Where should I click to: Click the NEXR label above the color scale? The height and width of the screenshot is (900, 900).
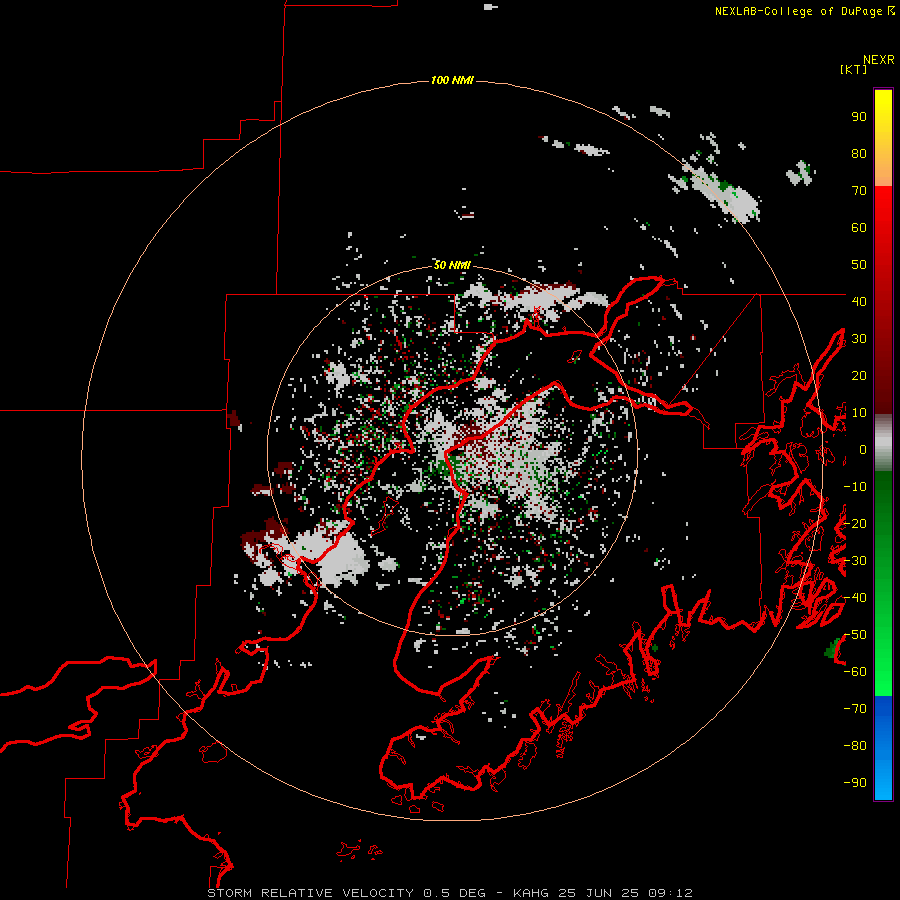tap(878, 60)
